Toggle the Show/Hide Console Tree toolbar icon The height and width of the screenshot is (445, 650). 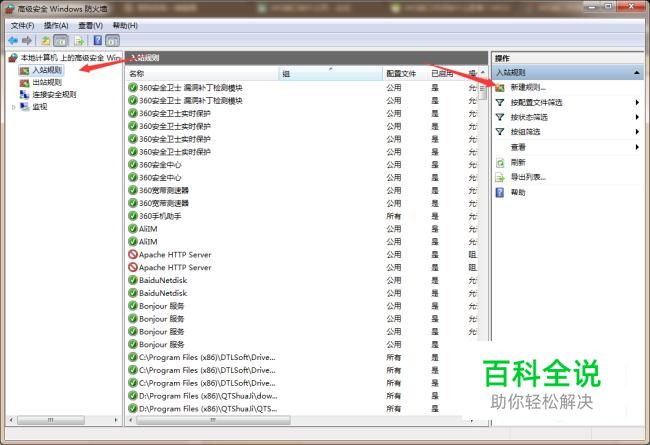pyautogui.click(x=61, y=40)
